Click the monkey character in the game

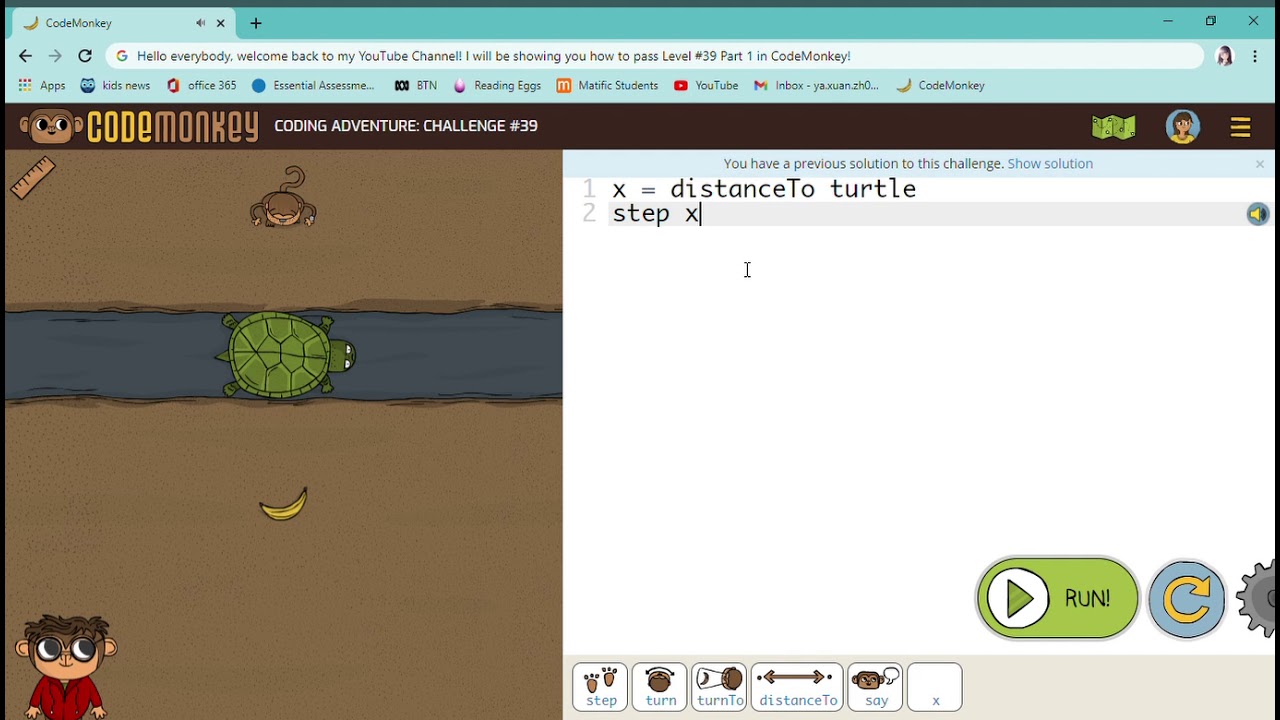[x=284, y=198]
